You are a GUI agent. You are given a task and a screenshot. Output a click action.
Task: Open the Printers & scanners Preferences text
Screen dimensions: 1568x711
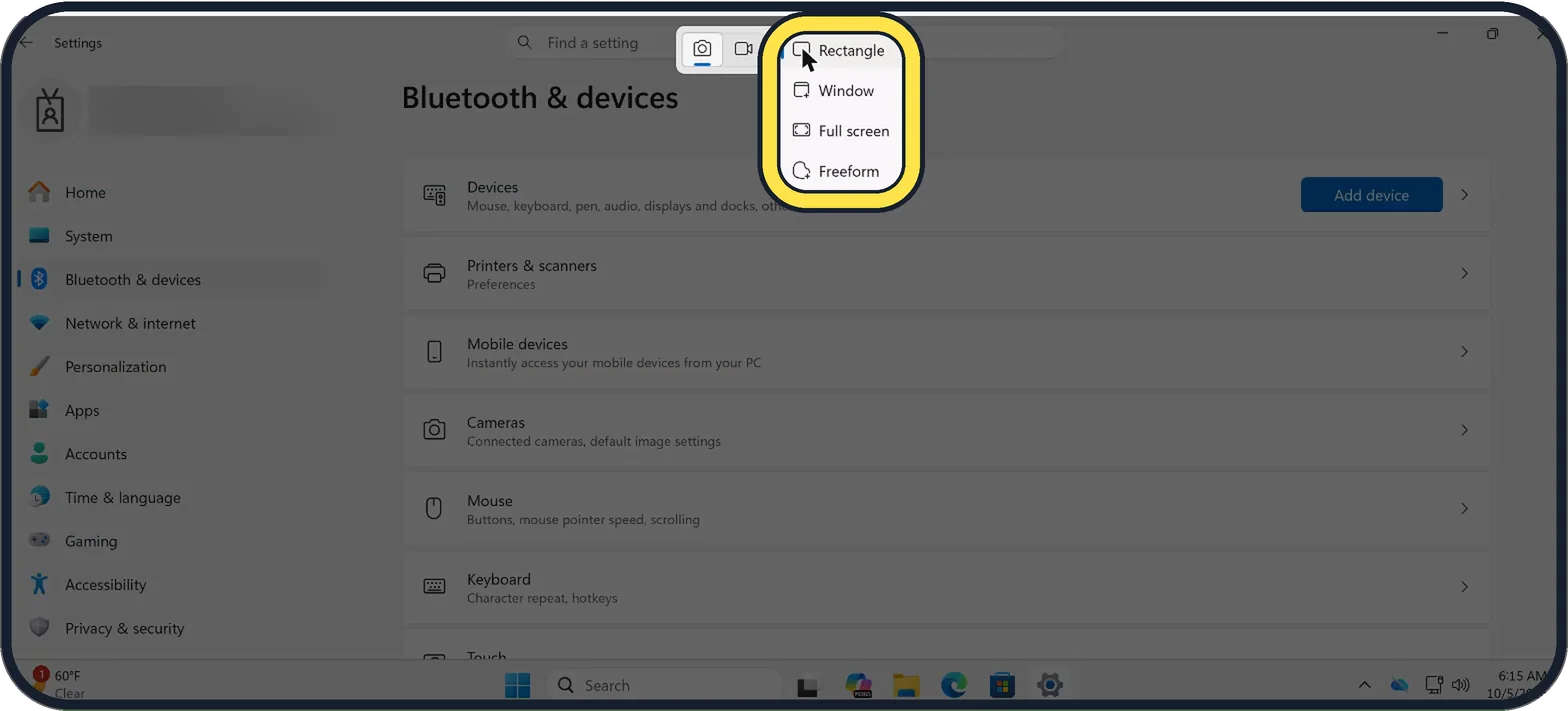click(x=501, y=285)
